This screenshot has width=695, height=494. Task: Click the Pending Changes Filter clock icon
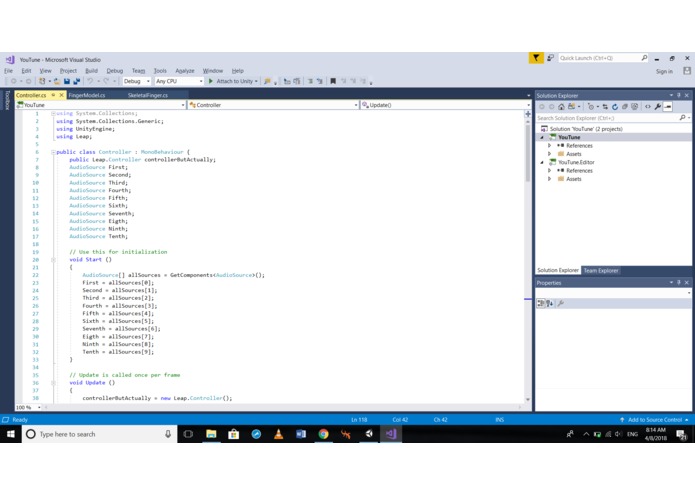click(591, 107)
